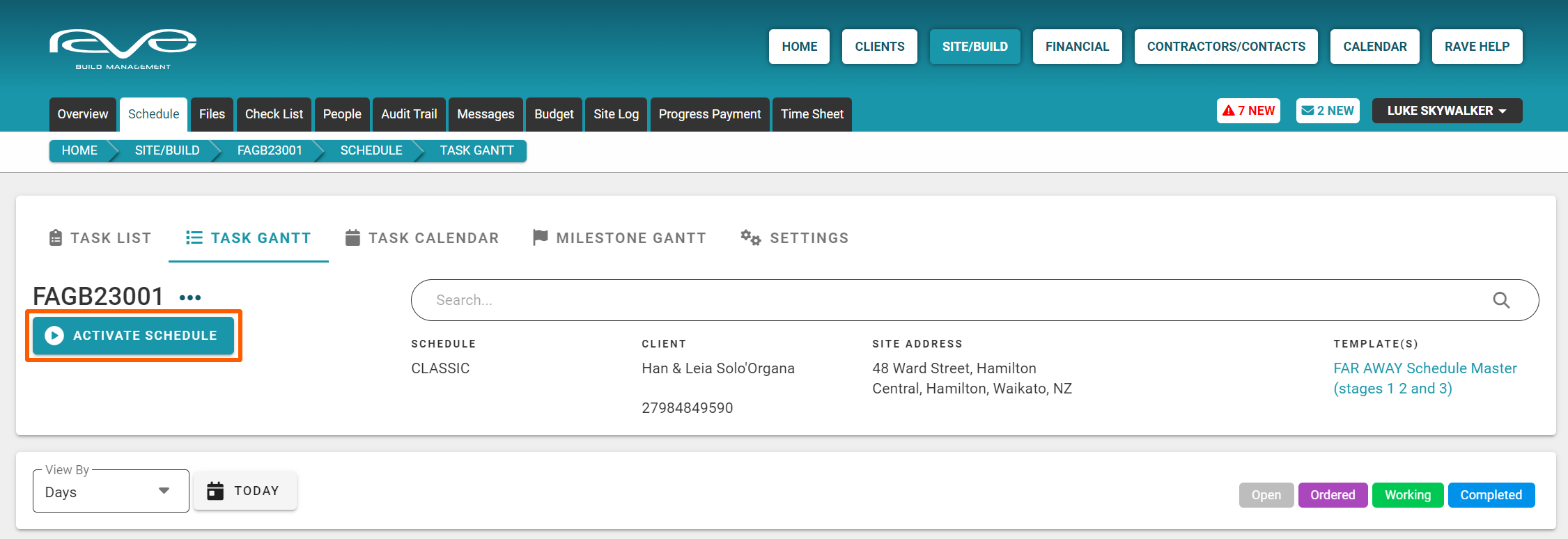The width and height of the screenshot is (1568, 539).
Task: Click the ACTIVATE SCHEDULE button
Action: click(x=133, y=336)
